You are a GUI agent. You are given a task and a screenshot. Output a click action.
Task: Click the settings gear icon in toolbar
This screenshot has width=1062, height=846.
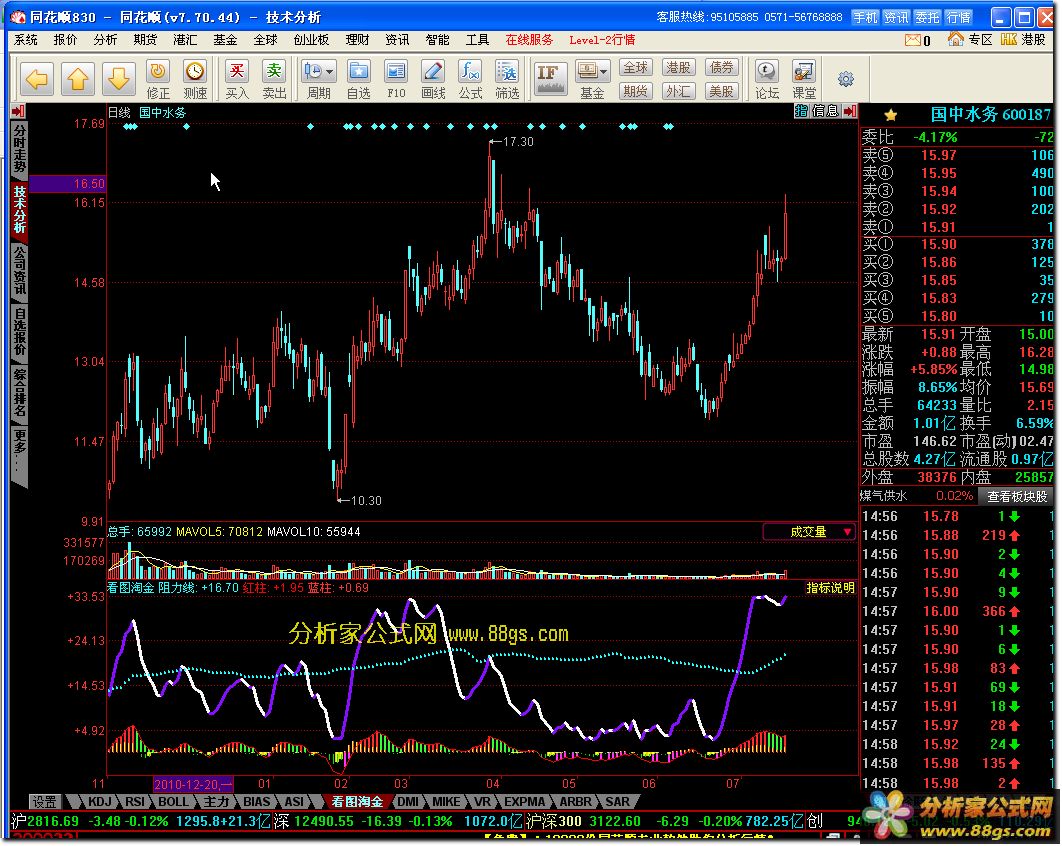(x=845, y=79)
